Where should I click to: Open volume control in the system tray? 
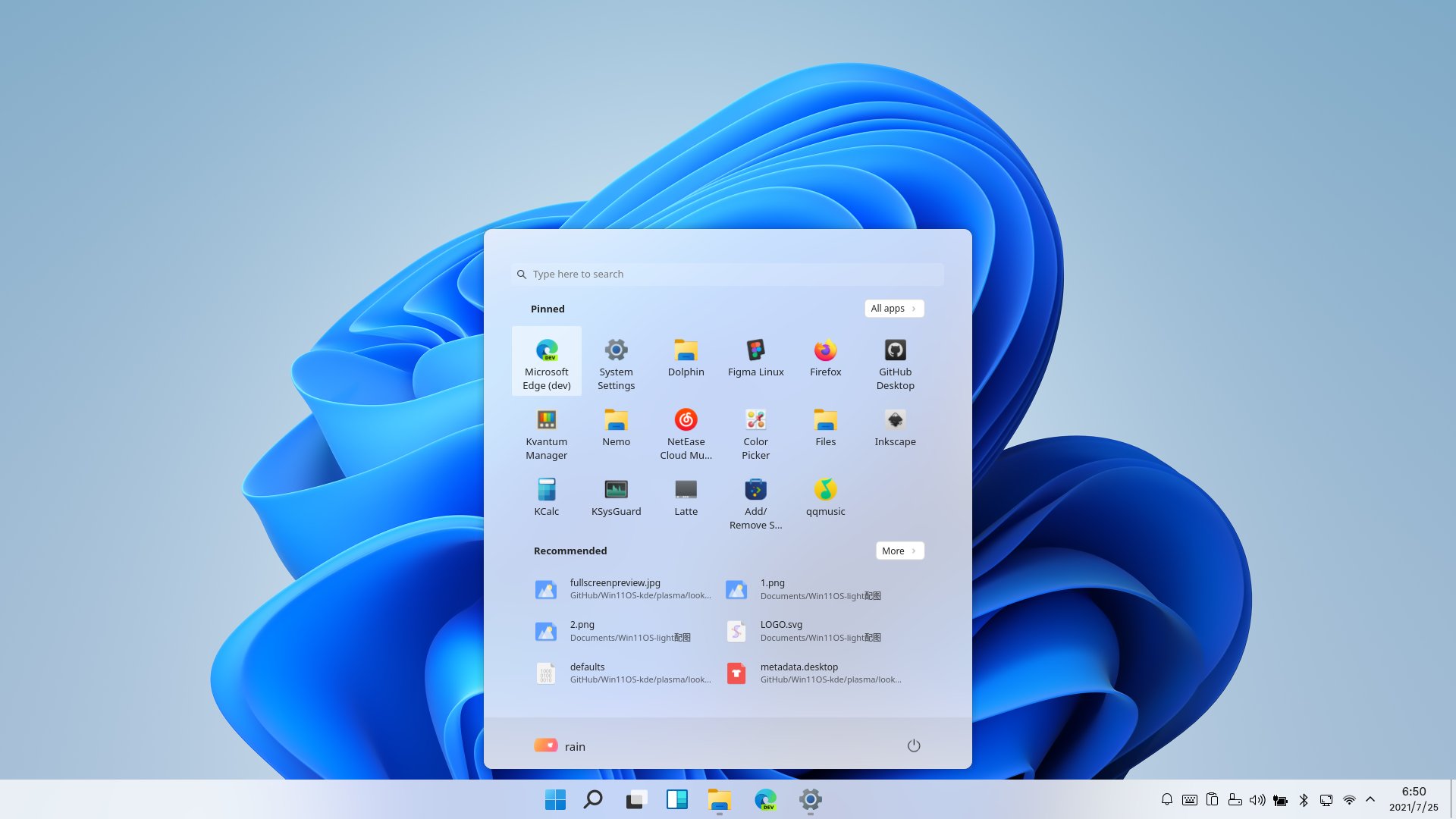click(1257, 799)
